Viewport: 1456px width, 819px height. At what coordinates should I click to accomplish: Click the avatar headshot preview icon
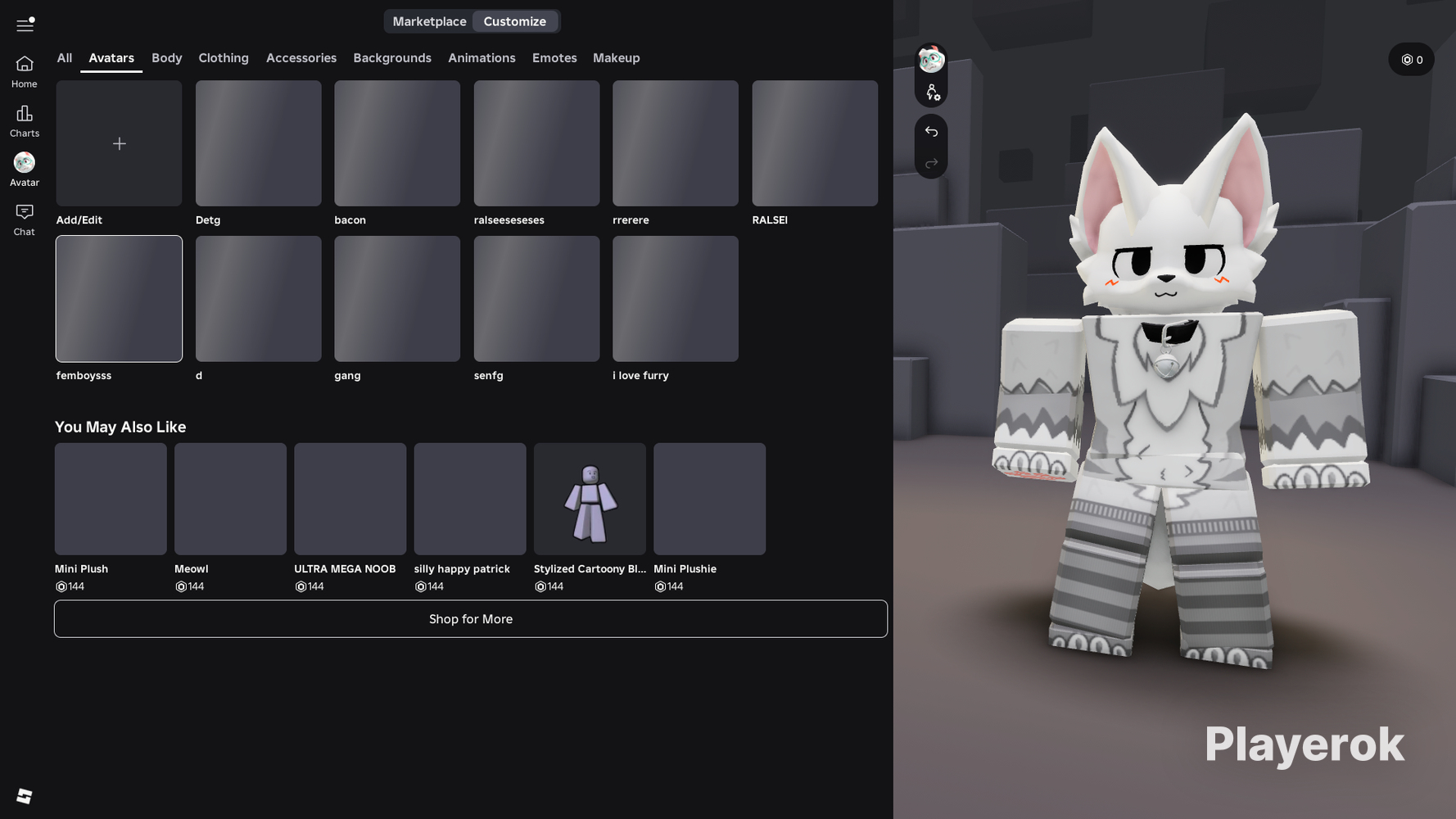(931, 60)
